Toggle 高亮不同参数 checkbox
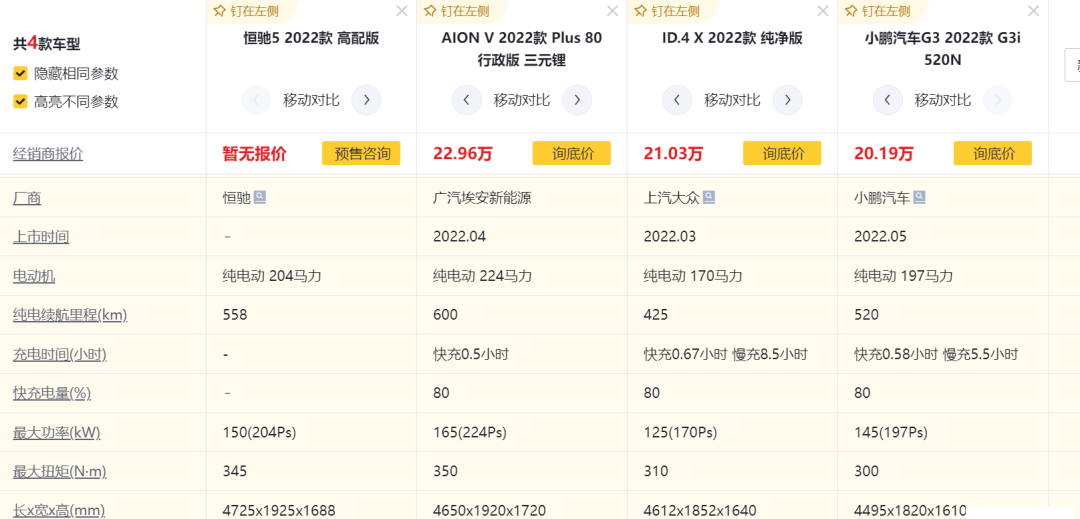The width and height of the screenshot is (1080, 519). click(21, 101)
